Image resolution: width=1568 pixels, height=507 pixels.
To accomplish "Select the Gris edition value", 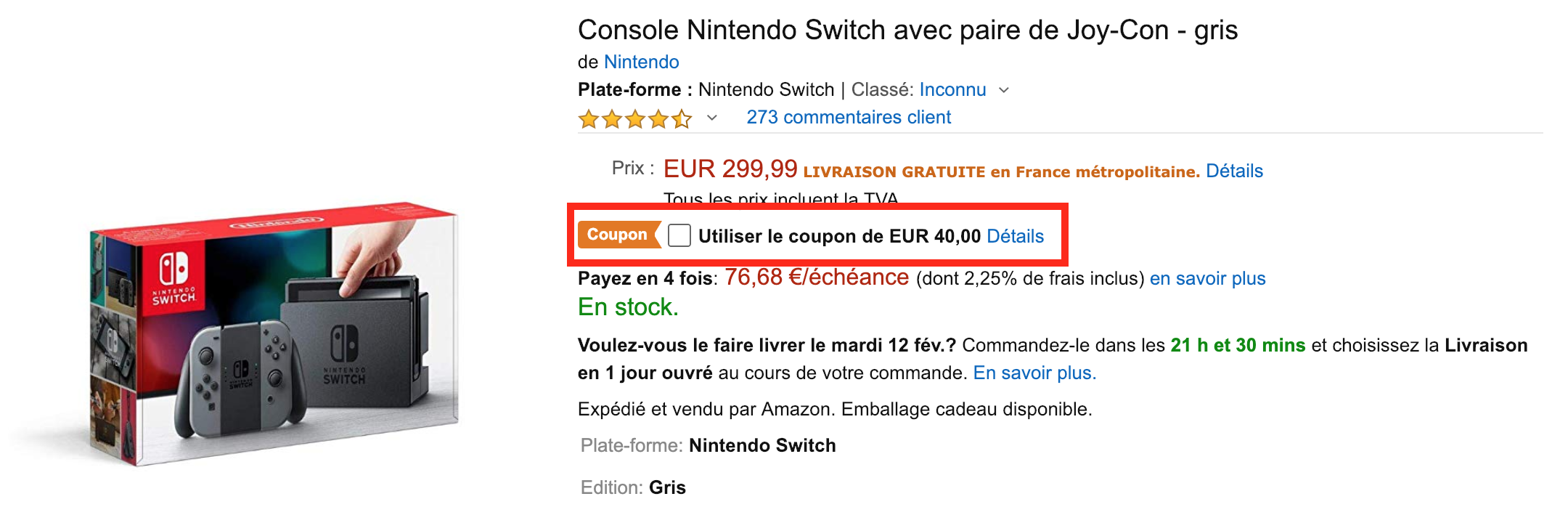I will tap(667, 487).
